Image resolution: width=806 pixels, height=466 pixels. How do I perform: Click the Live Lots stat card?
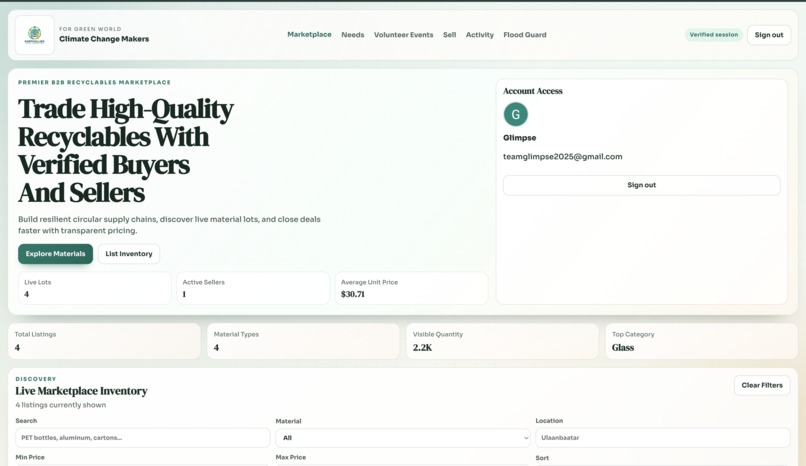[x=95, y=288]
